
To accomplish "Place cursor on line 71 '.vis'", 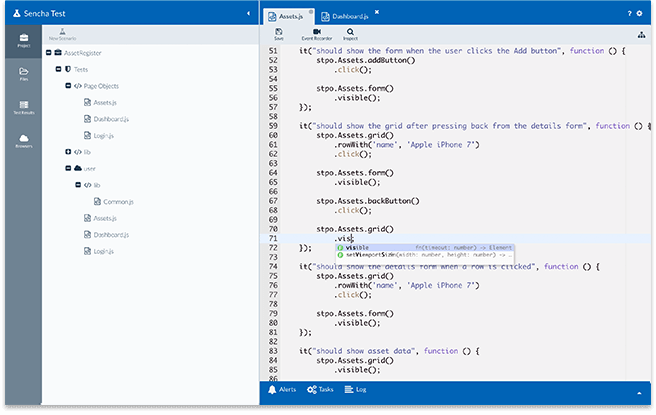I will pos(344,238).
